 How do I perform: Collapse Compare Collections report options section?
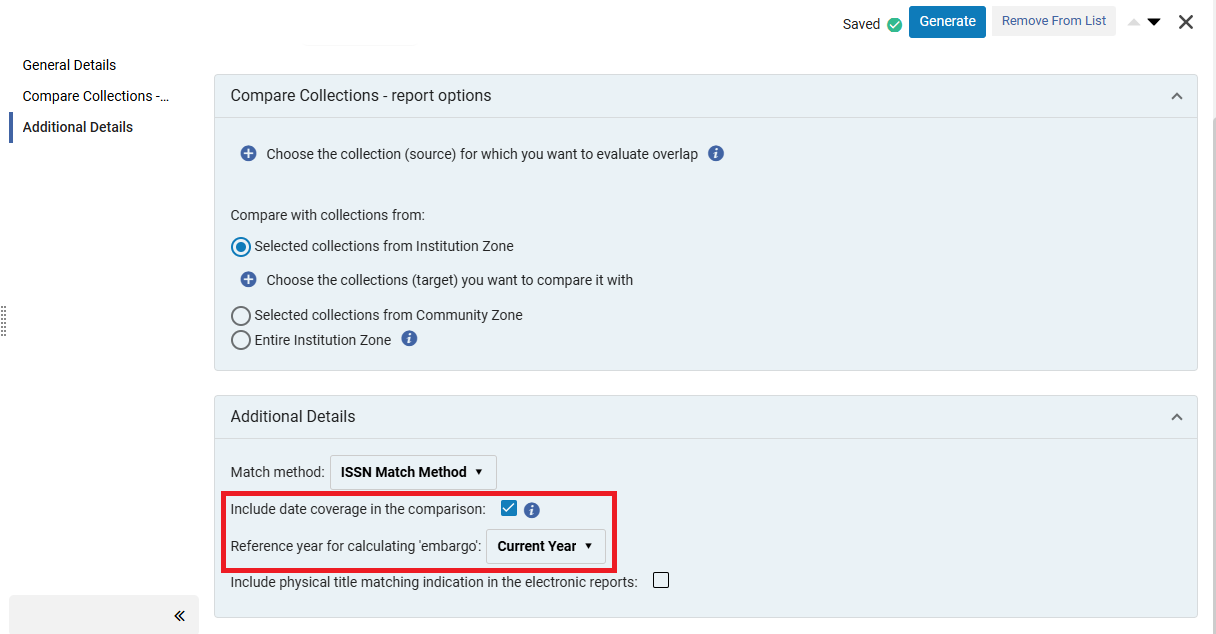[x=1177, y=97]
